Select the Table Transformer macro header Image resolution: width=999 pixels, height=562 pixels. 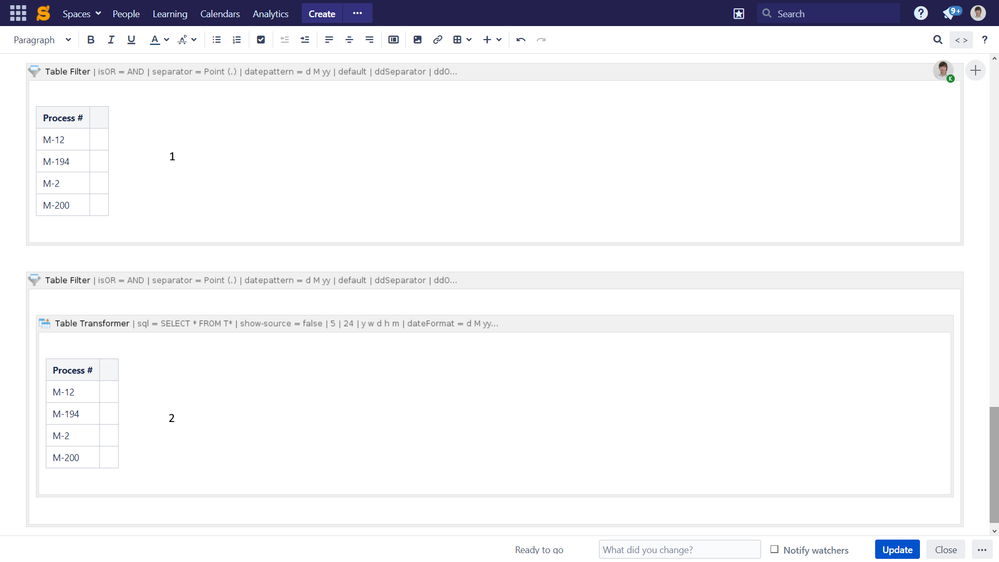tap(494, 323)
